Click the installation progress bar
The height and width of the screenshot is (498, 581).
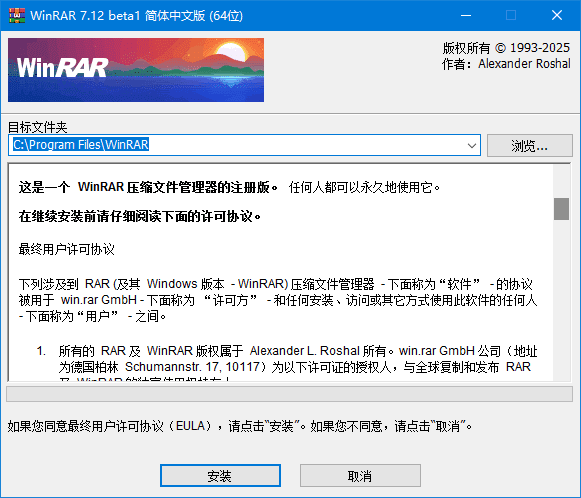pyautogui.click(x=289, y=394)
